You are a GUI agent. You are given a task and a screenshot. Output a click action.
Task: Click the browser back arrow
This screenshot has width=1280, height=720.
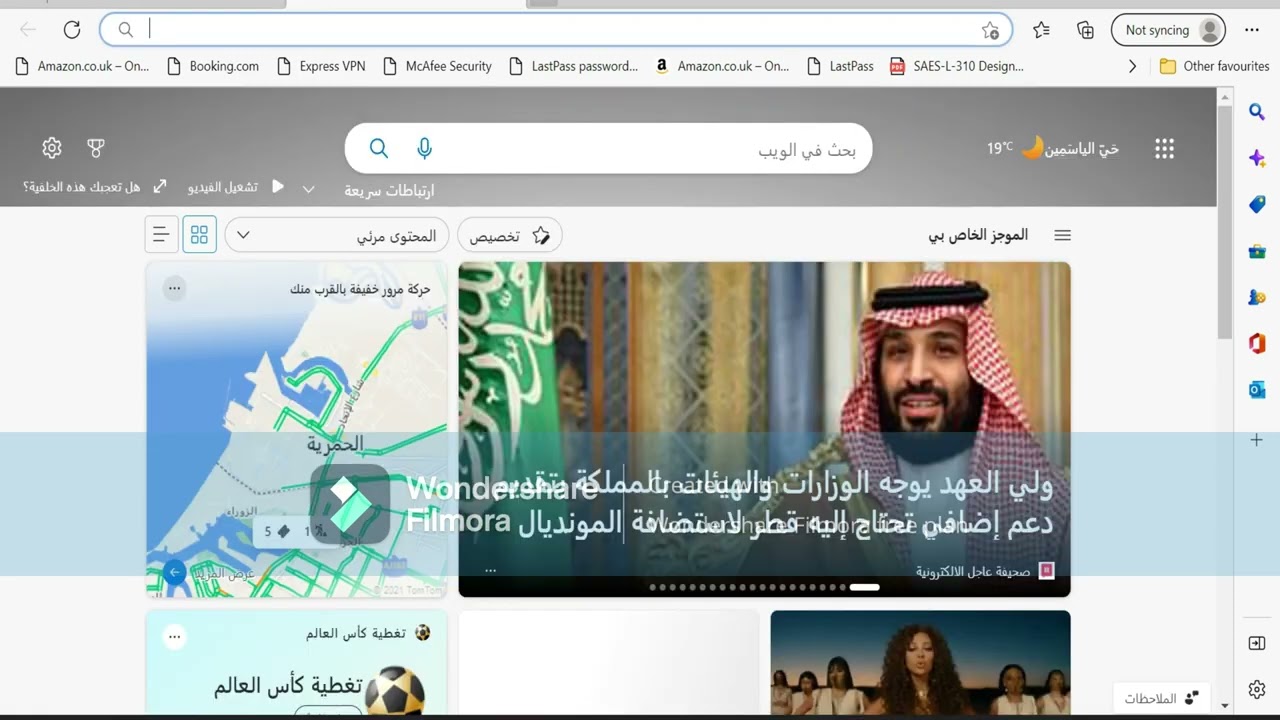click(x=28, y=30)
